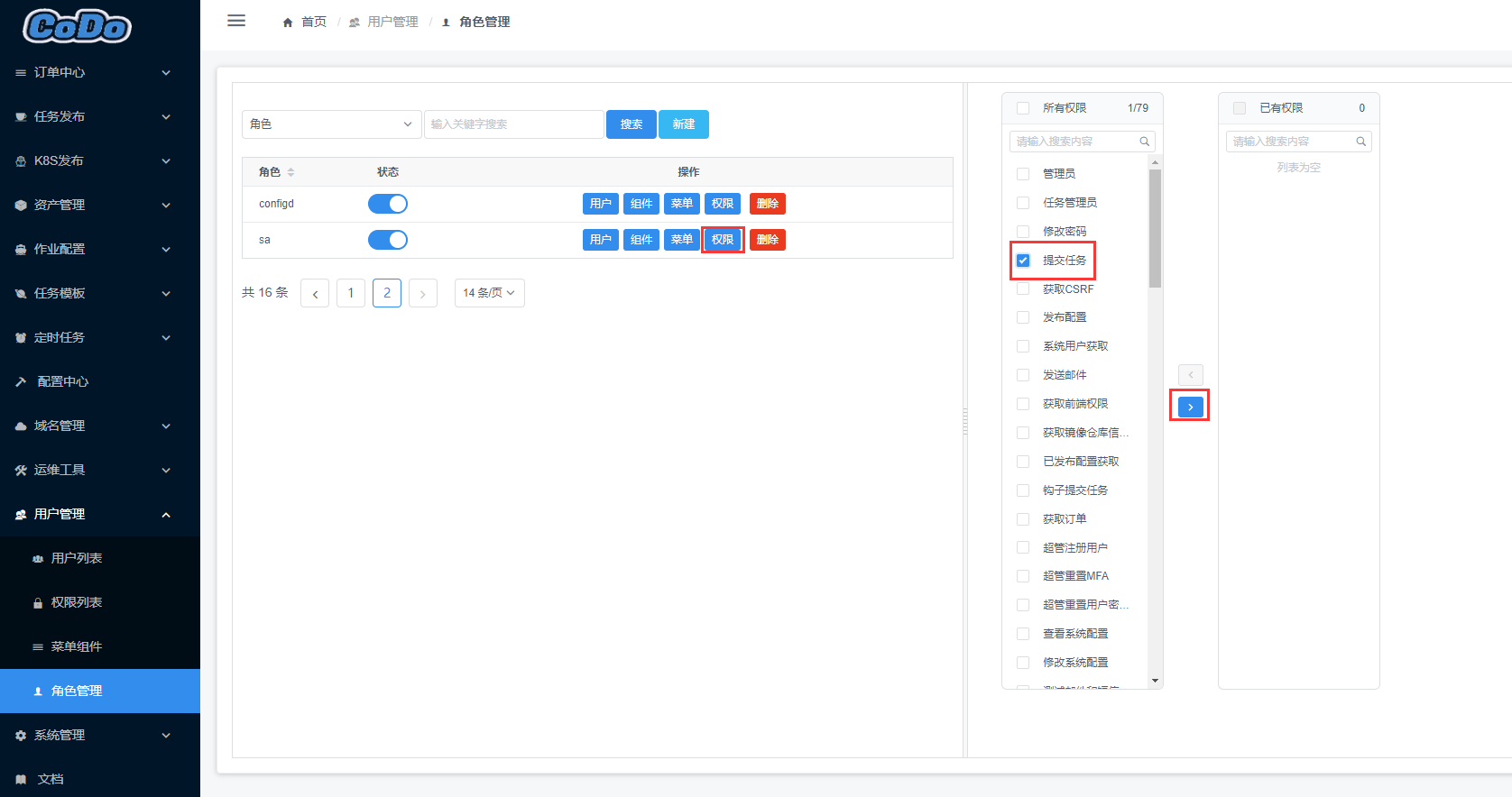Select all via 所有权限 header checkbox

[1023, 108]
